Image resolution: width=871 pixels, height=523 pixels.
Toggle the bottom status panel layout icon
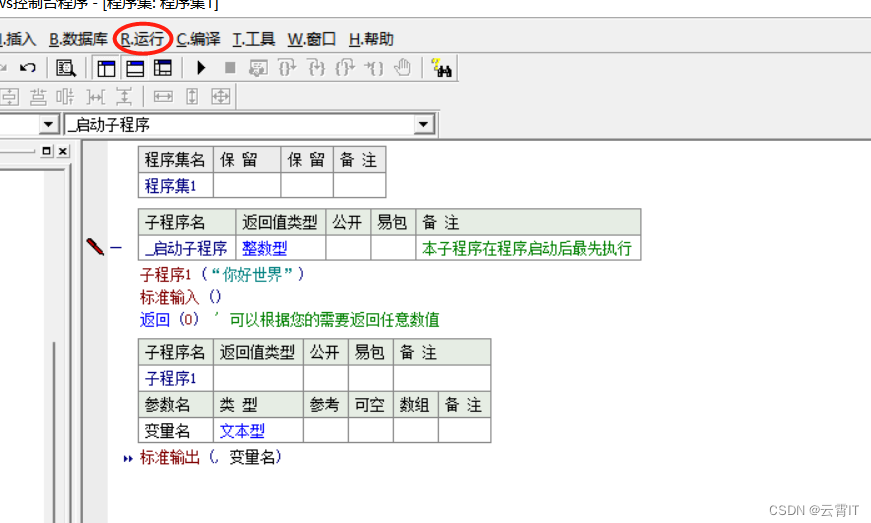135,68
